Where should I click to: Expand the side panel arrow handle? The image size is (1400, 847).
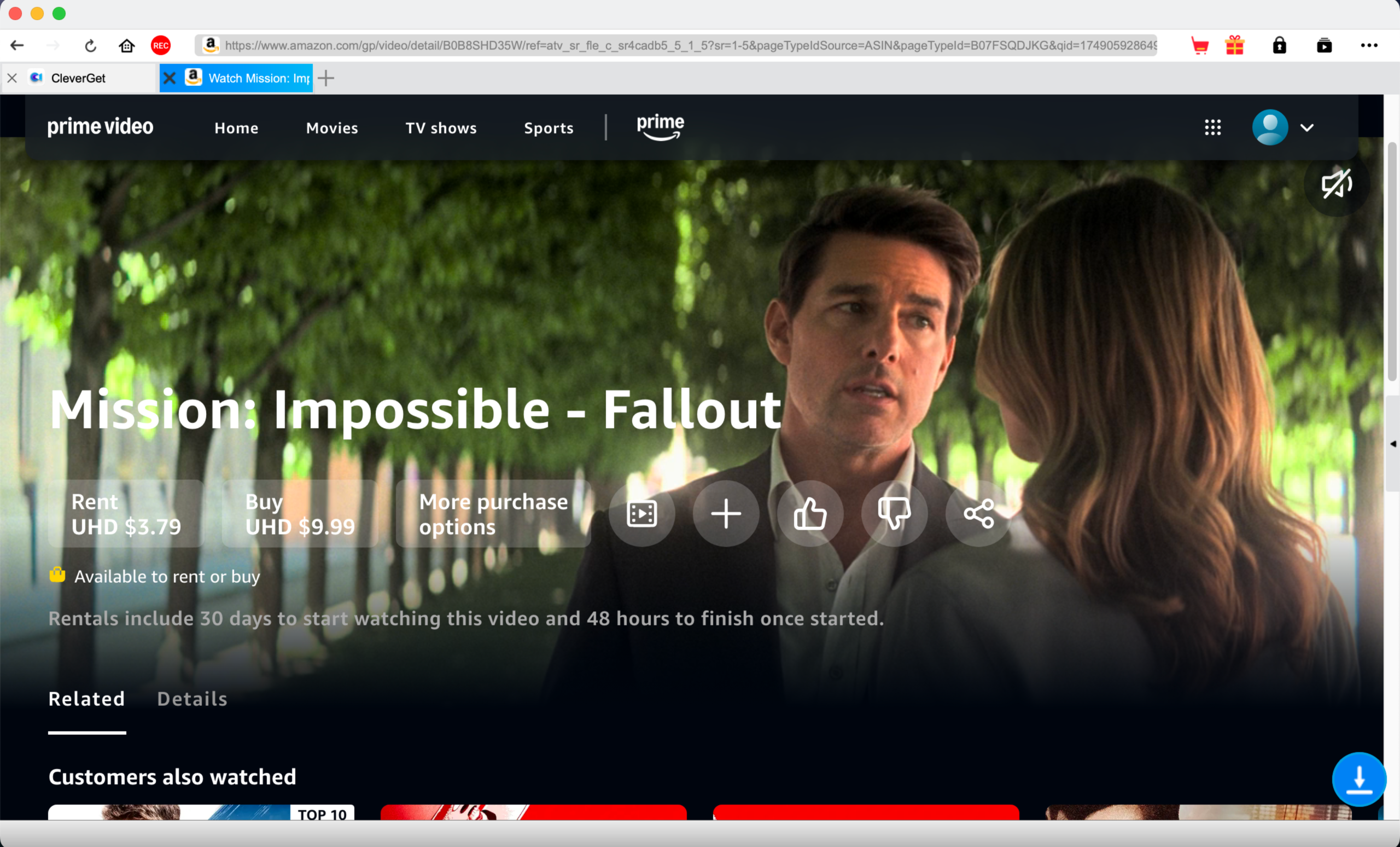pos(1392,444)
